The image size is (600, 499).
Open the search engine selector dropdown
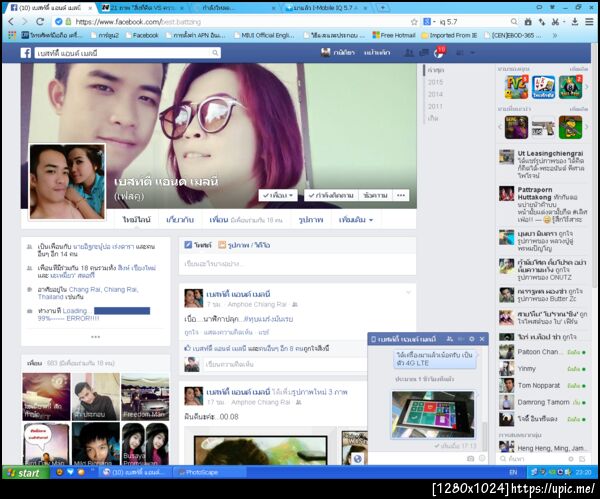[x=429, y=22]
